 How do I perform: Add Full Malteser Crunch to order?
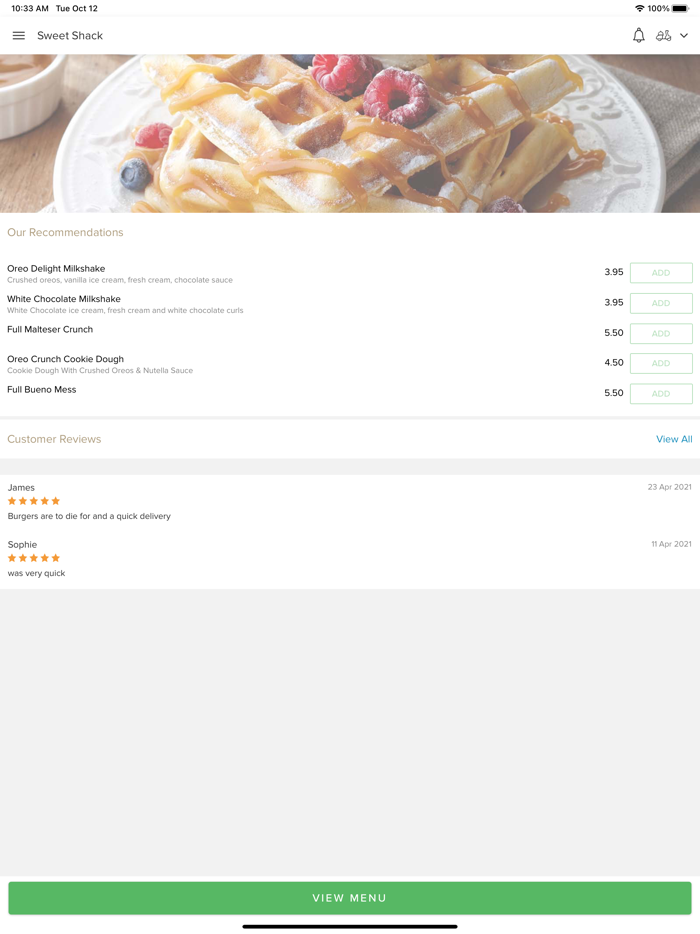[x=660, y=333]
